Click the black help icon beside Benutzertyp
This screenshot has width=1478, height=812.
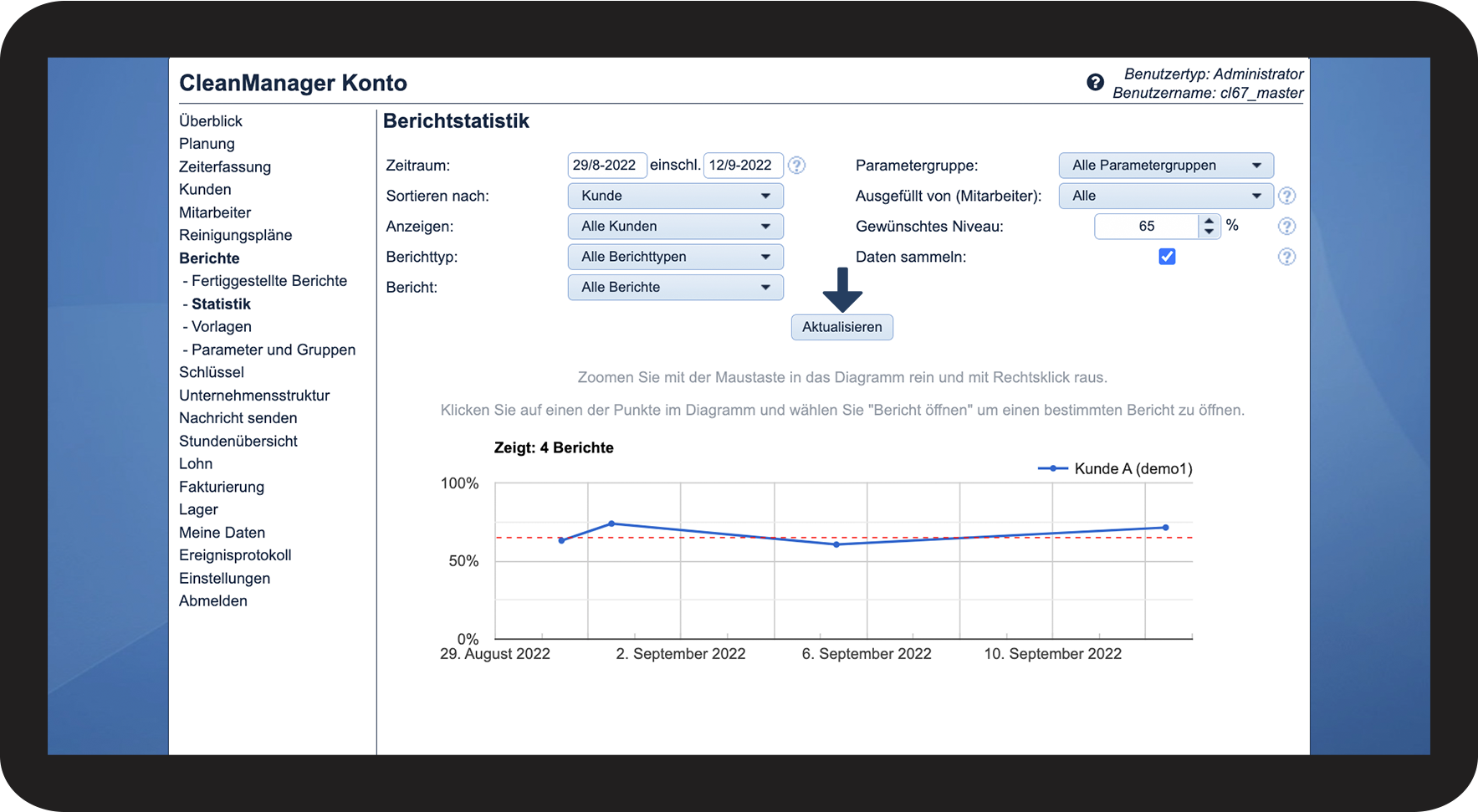pyautogui.click(x=1095, y=82)
